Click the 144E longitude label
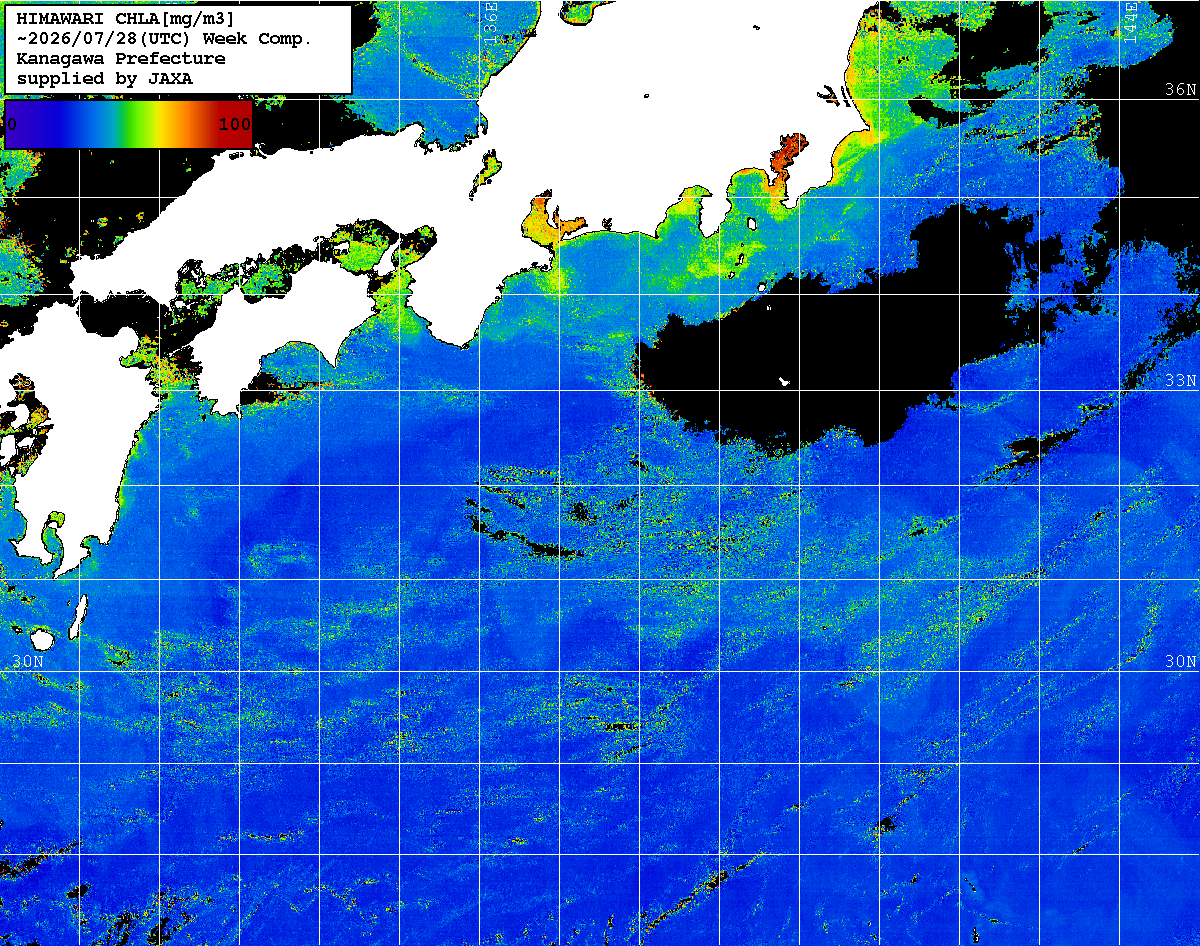This screenshot has width=1200, height=946. point(1130,20)
